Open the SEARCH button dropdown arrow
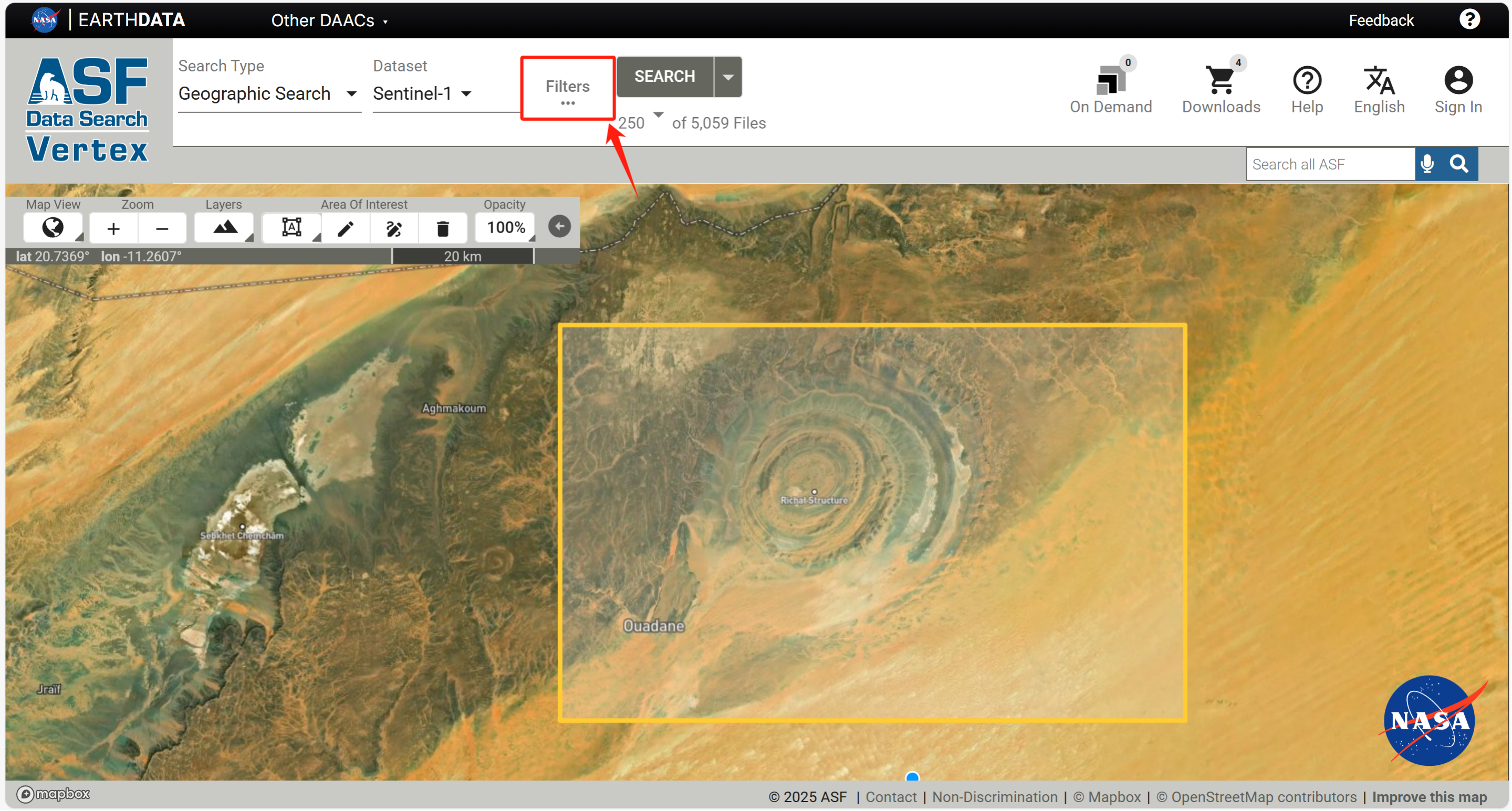The width and height of the screenshot is (1512, 811). [728, 77]
